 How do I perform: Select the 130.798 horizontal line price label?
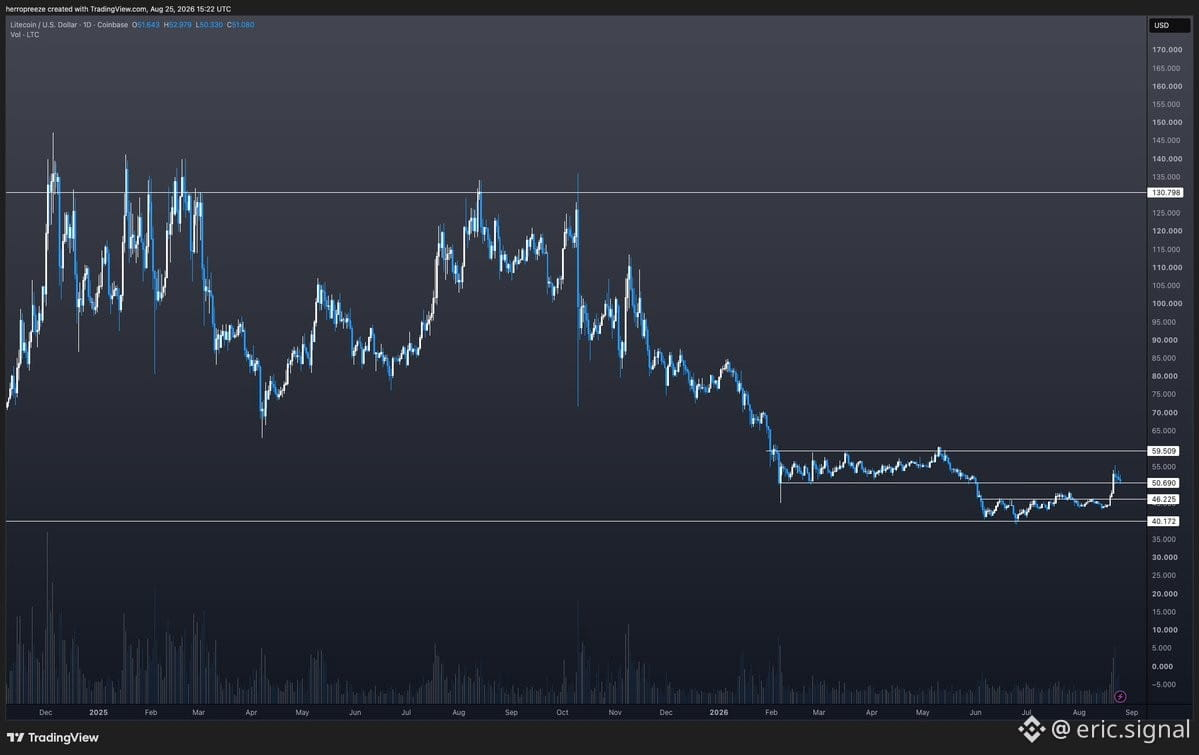pos(1166,193)
